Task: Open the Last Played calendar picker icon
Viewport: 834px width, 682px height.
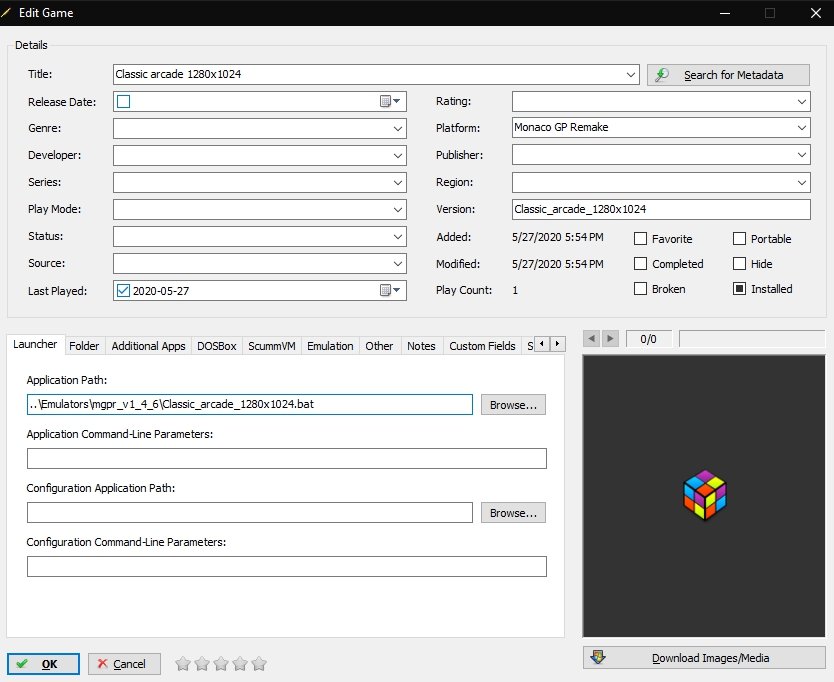Action: [x=390, y=290]
